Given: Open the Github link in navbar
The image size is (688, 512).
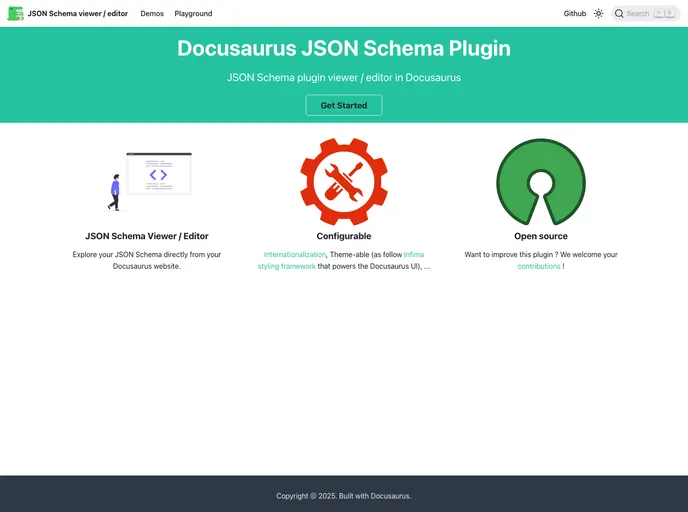Looking at the screenshot, I should (x=574, y=14).
